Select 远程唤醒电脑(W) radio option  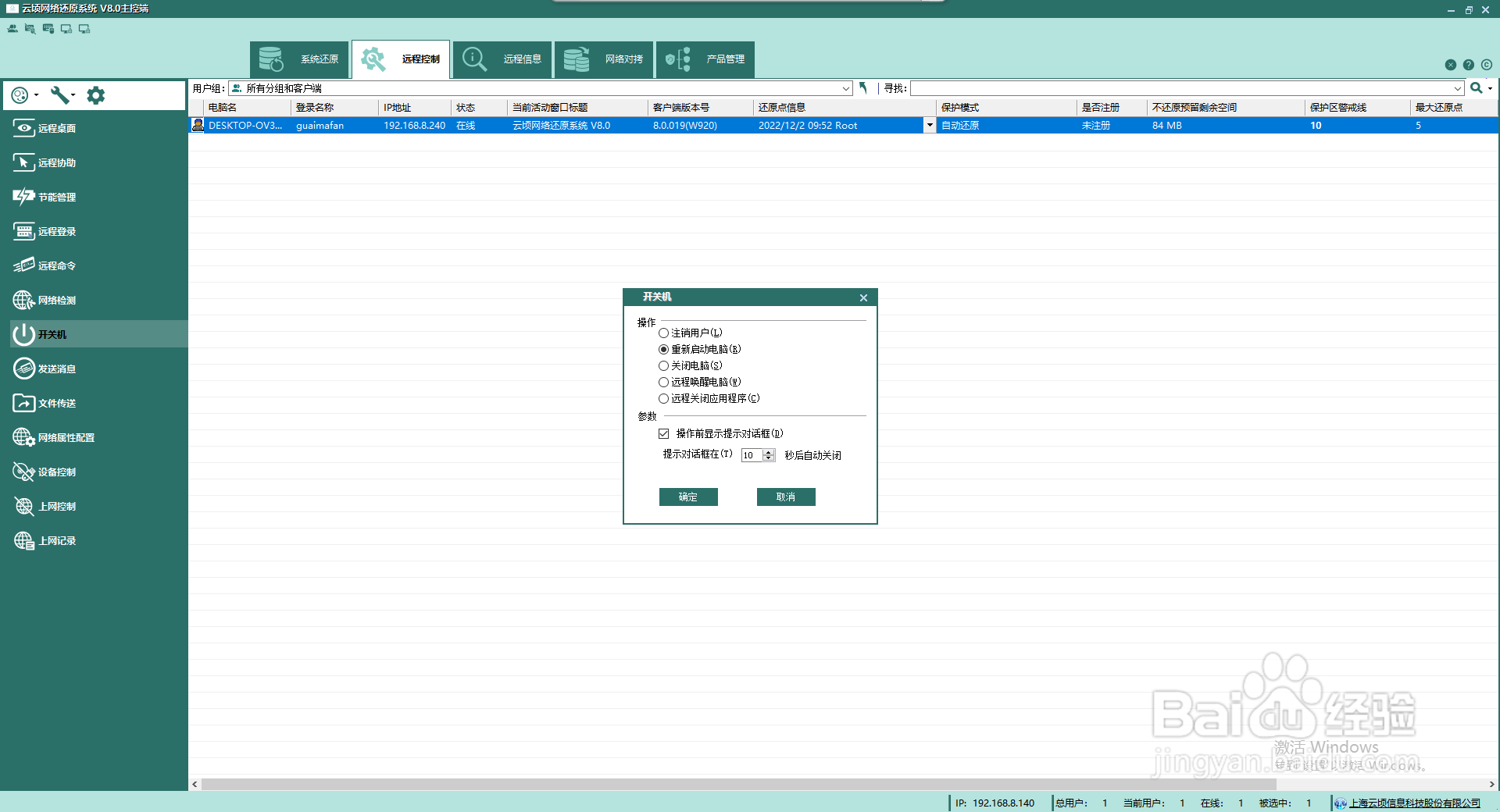pyautogui.click(x=700, y=382)
